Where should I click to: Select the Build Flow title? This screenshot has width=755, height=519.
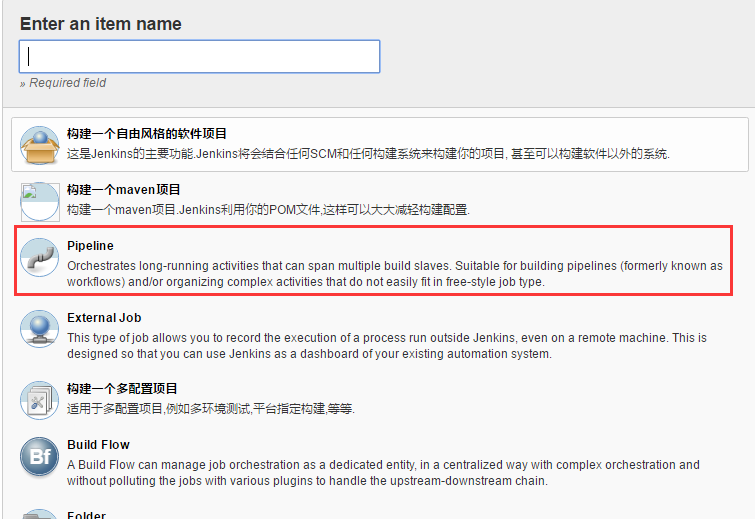[x=98, y=444]
